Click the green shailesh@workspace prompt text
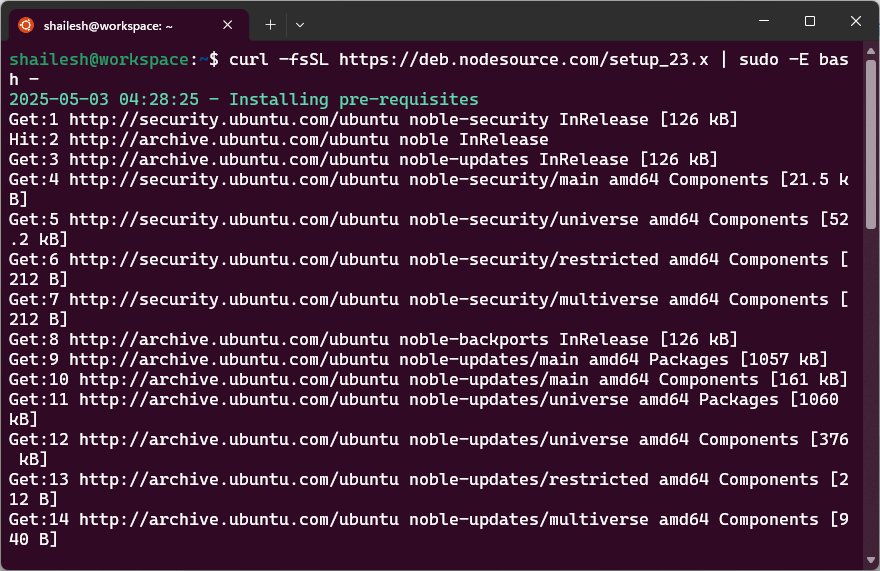The width and height of the screenshot is (880, 571). pyautogui.click(x=99, y=60)
